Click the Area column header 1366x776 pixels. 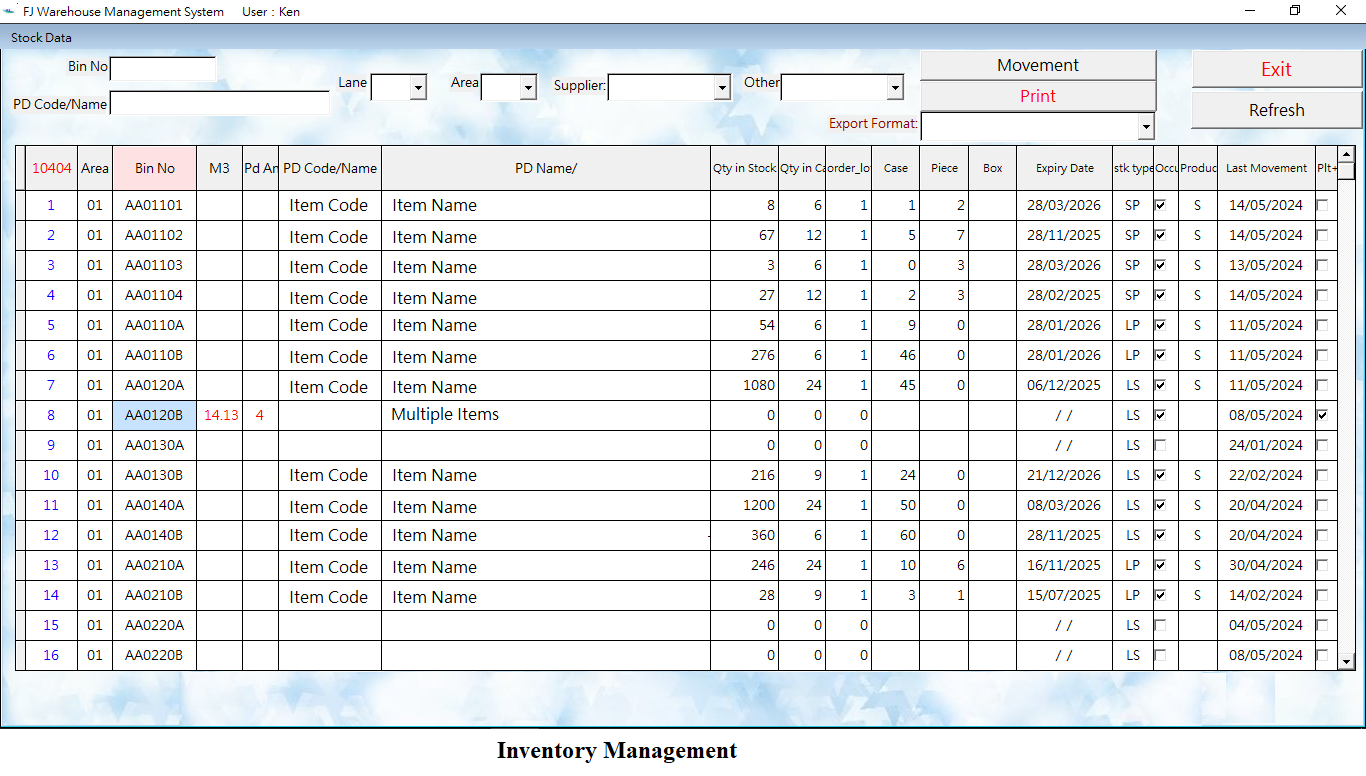pyautogui.click(x=95, y=168)
